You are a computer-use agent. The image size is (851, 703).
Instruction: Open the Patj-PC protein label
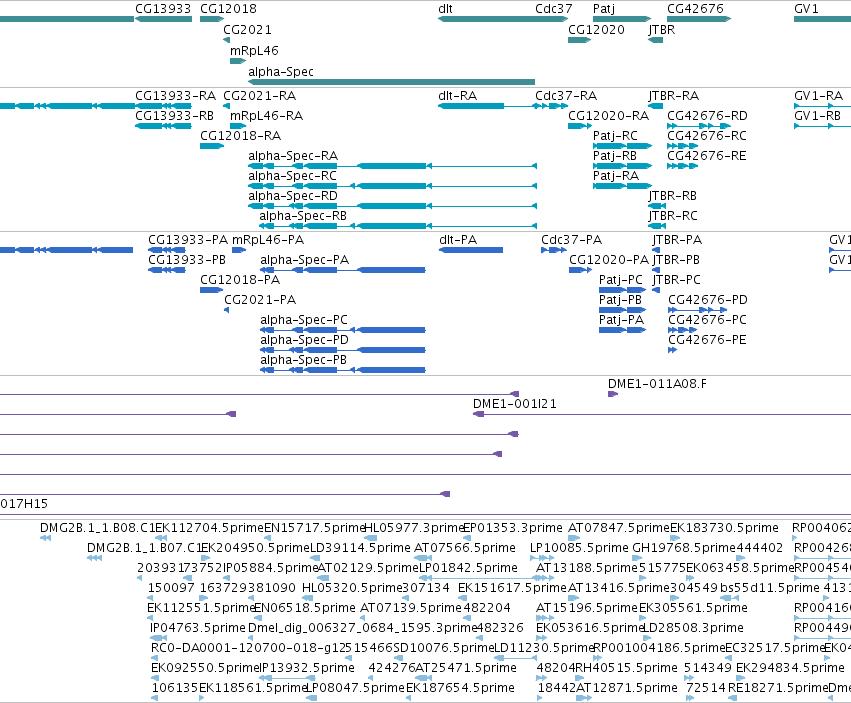620,280
